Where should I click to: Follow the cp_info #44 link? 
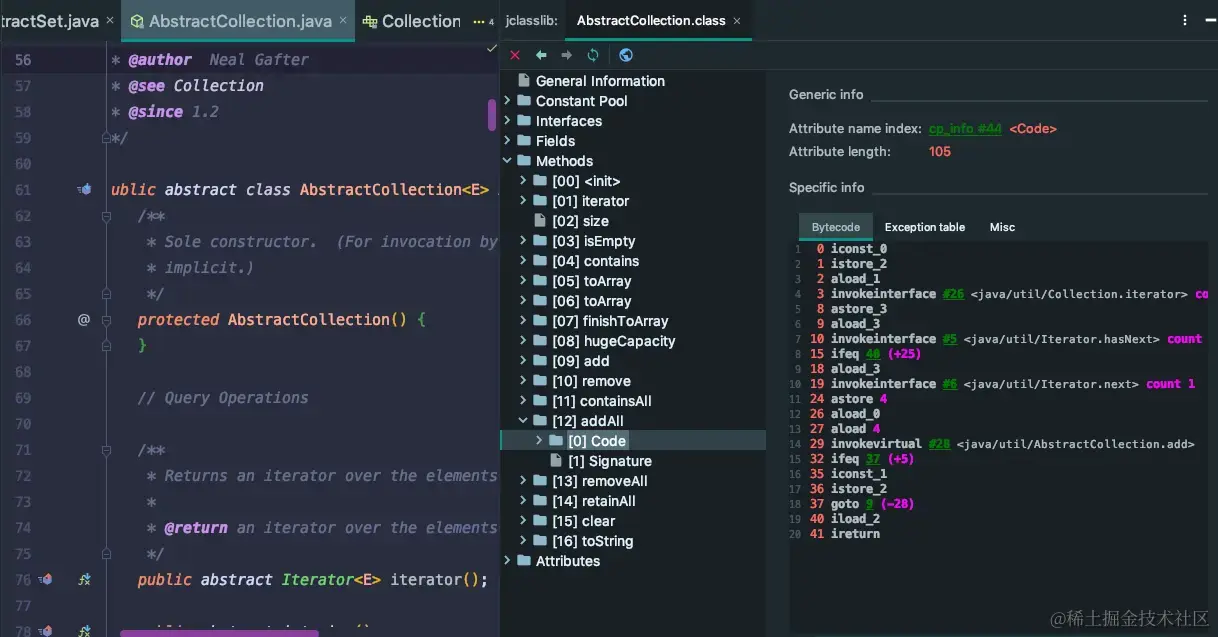(965, 129)
